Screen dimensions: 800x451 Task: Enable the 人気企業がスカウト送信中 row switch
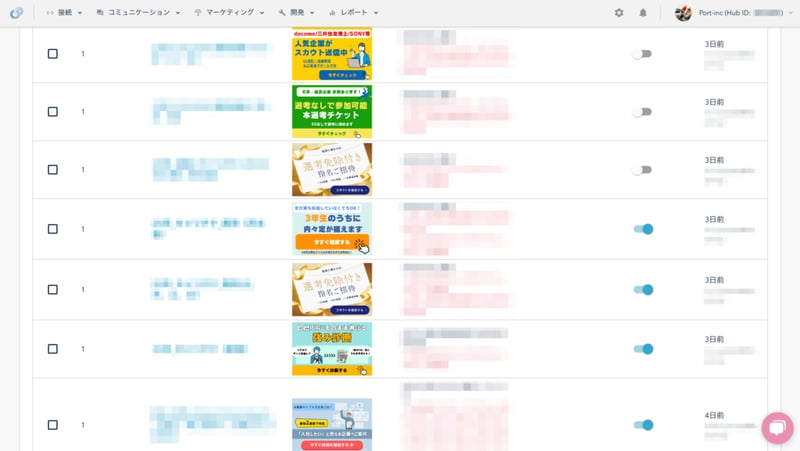click(642, 54)
